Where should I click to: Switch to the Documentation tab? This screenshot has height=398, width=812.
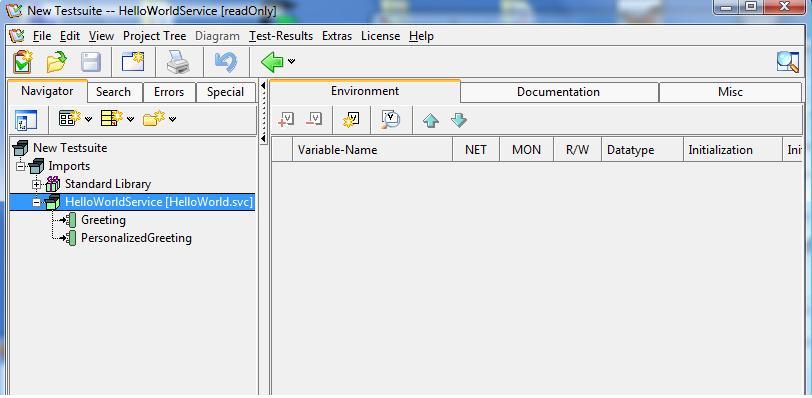pos(559,92)
